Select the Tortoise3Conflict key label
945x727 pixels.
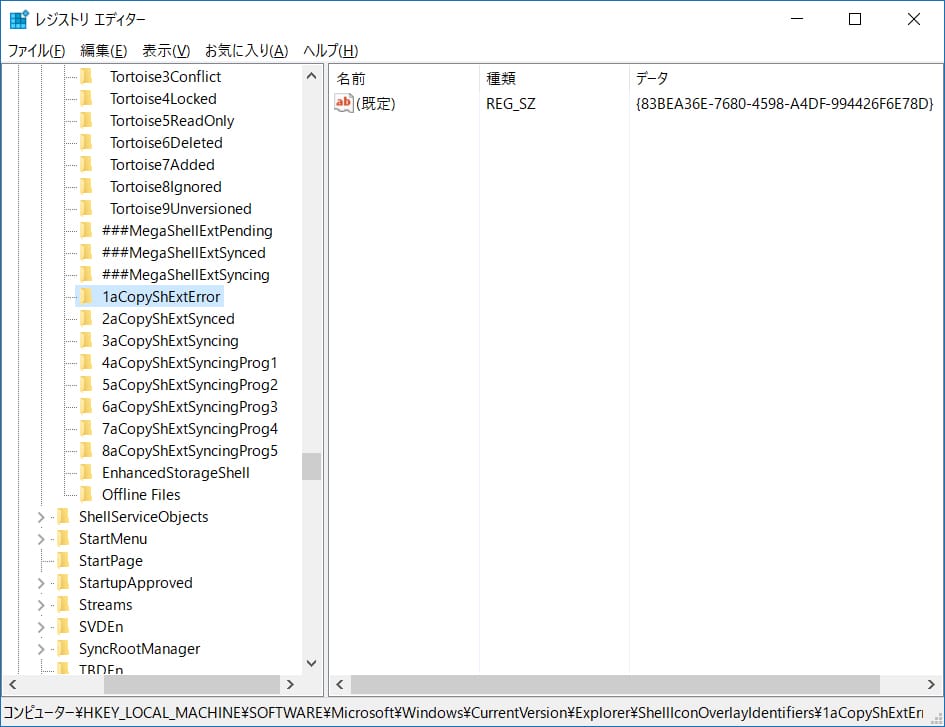coord(165,77)
